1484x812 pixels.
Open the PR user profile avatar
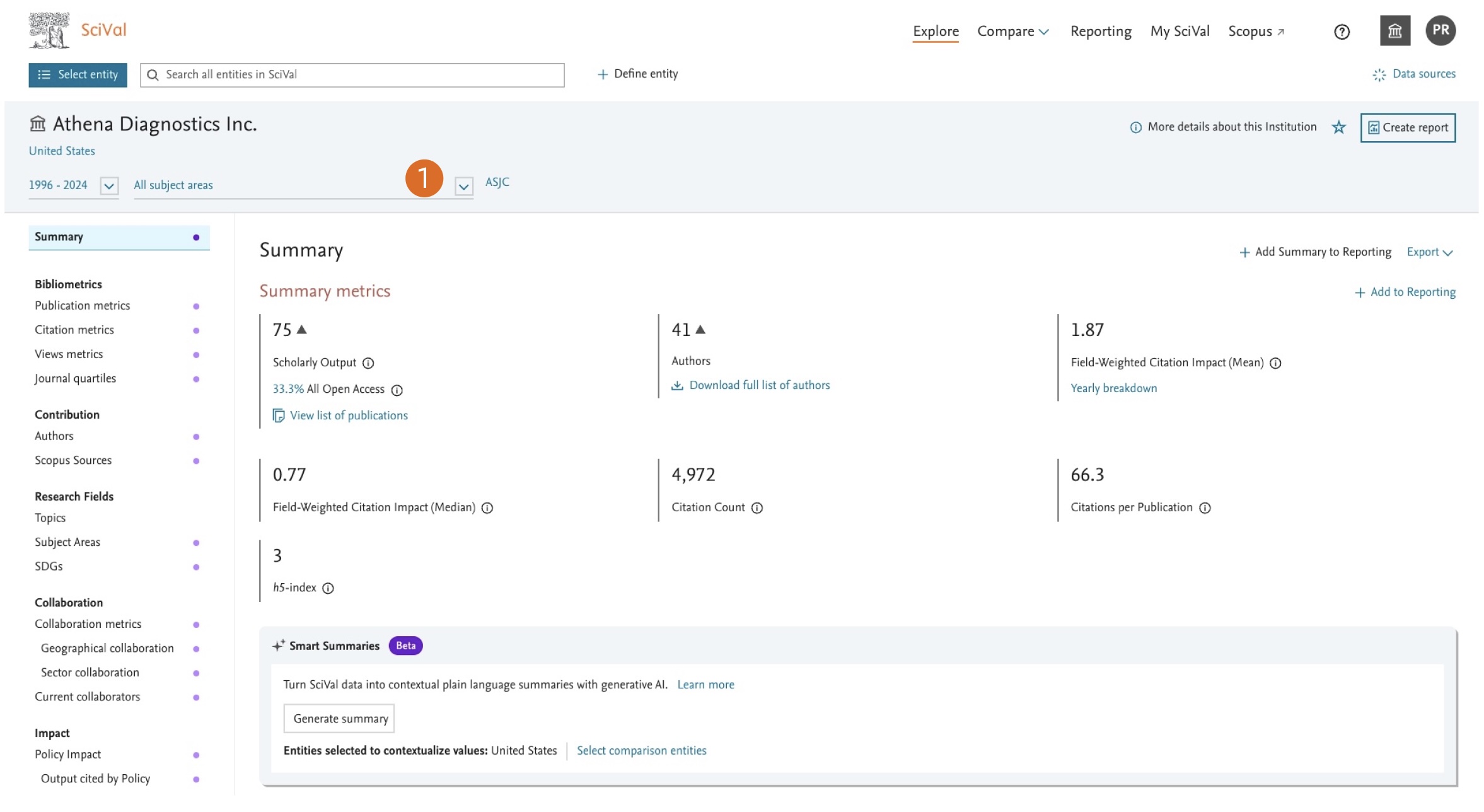pos(1441,30)
